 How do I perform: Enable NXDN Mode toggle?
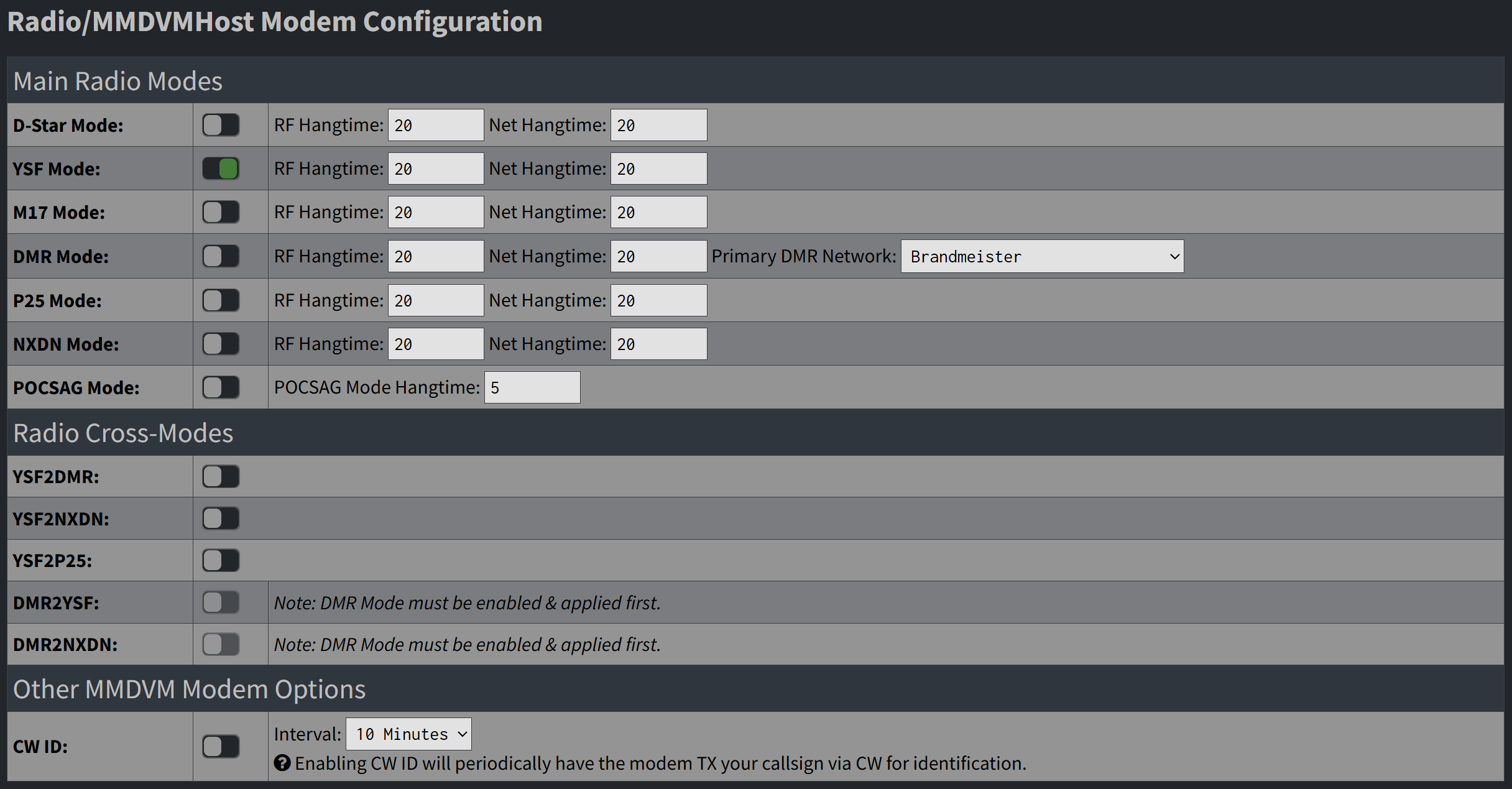click(x=221, y=343)
